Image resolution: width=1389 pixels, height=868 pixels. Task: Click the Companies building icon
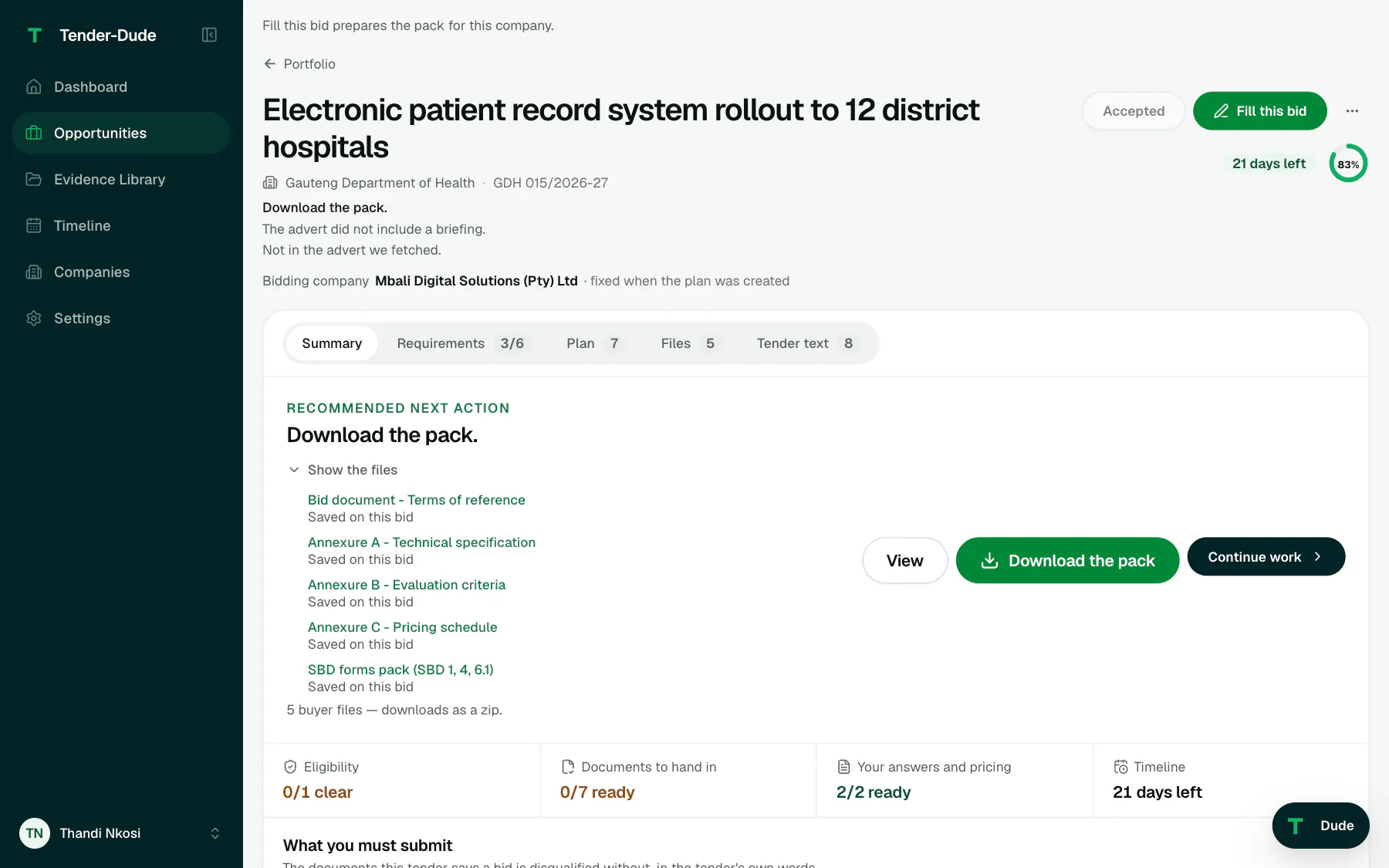coord(34,272)
